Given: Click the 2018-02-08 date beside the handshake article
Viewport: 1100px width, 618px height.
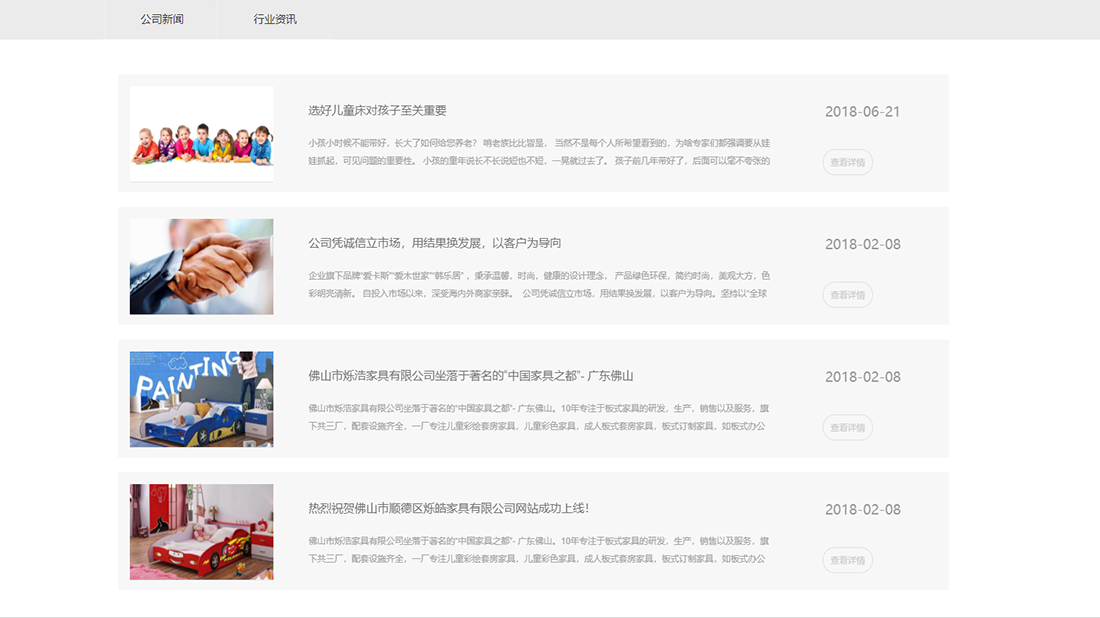Looking at the screenshot, I should point(862,243).
